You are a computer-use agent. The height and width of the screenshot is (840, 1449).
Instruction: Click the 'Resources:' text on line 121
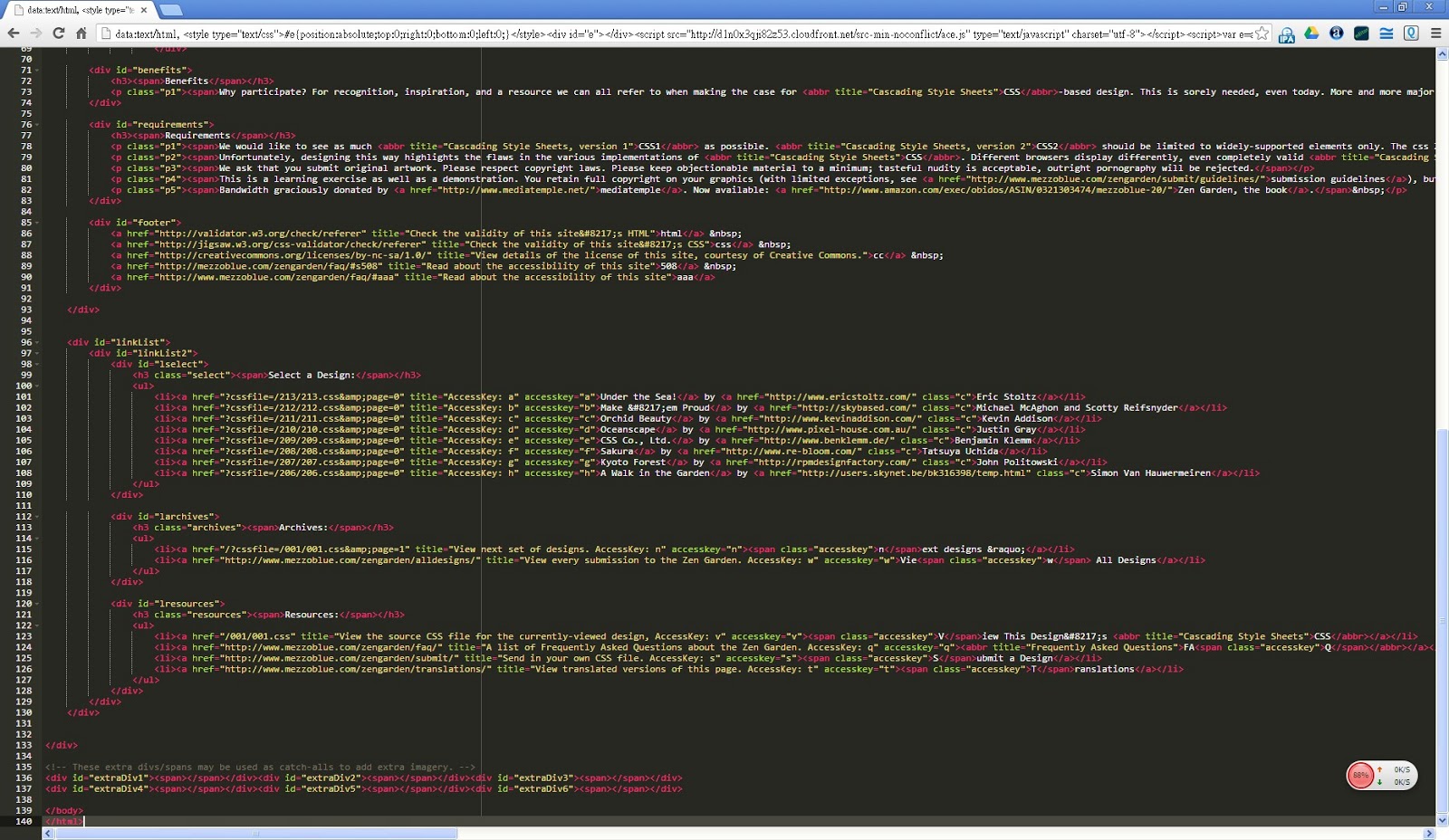click(x=312, y=615)
